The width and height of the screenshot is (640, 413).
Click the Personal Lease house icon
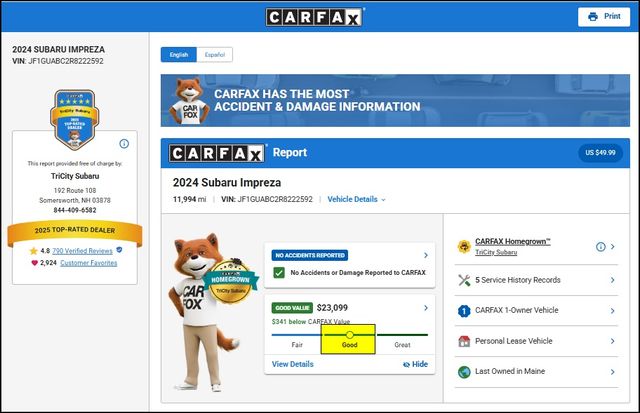pyautogui.click(x=464, y=341)
